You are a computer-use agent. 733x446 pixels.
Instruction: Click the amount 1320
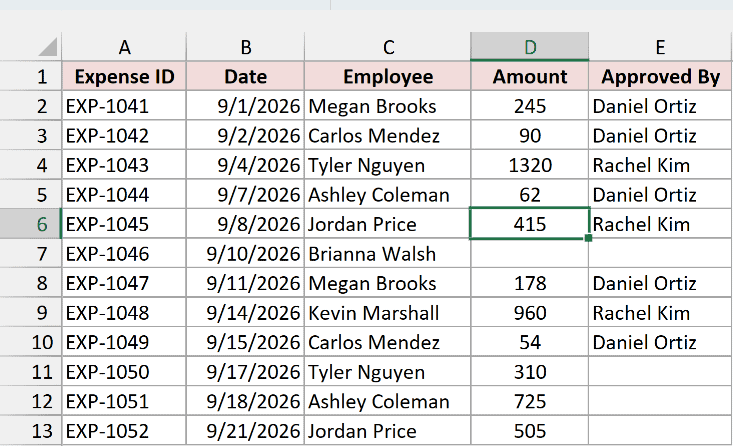pos(530,165)
